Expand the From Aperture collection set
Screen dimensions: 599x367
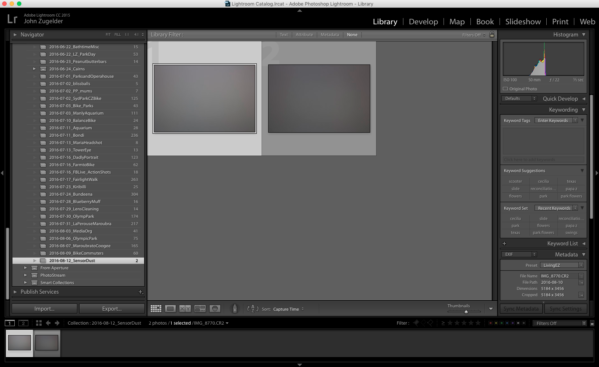25,268
